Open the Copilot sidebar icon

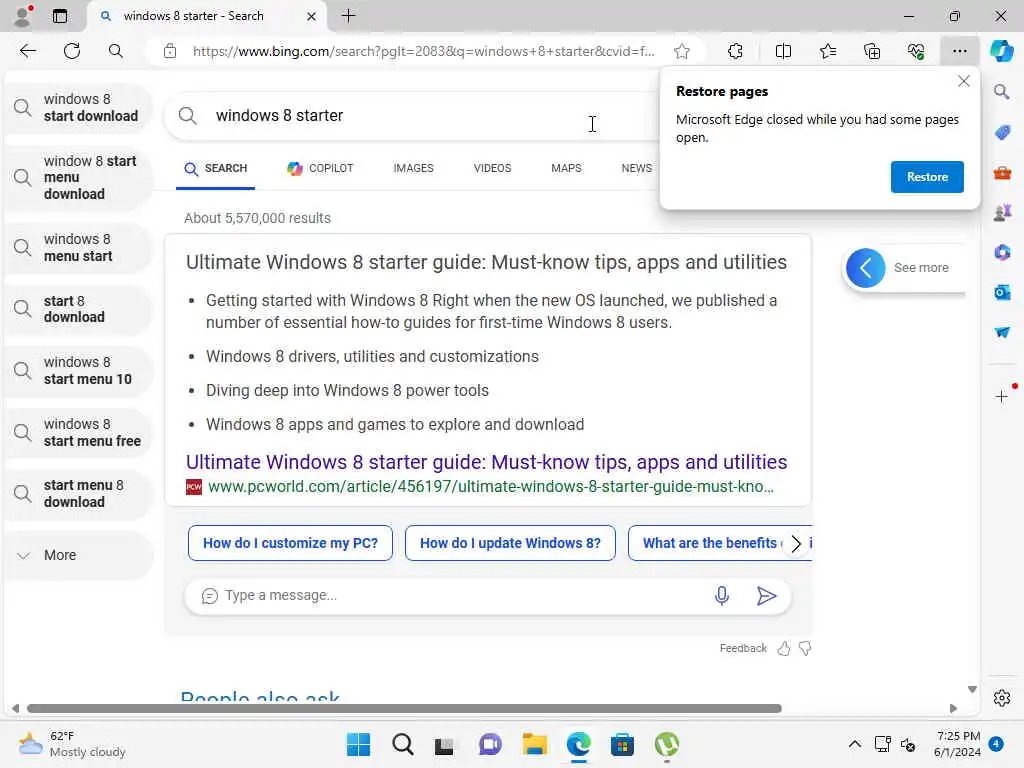1002,51
